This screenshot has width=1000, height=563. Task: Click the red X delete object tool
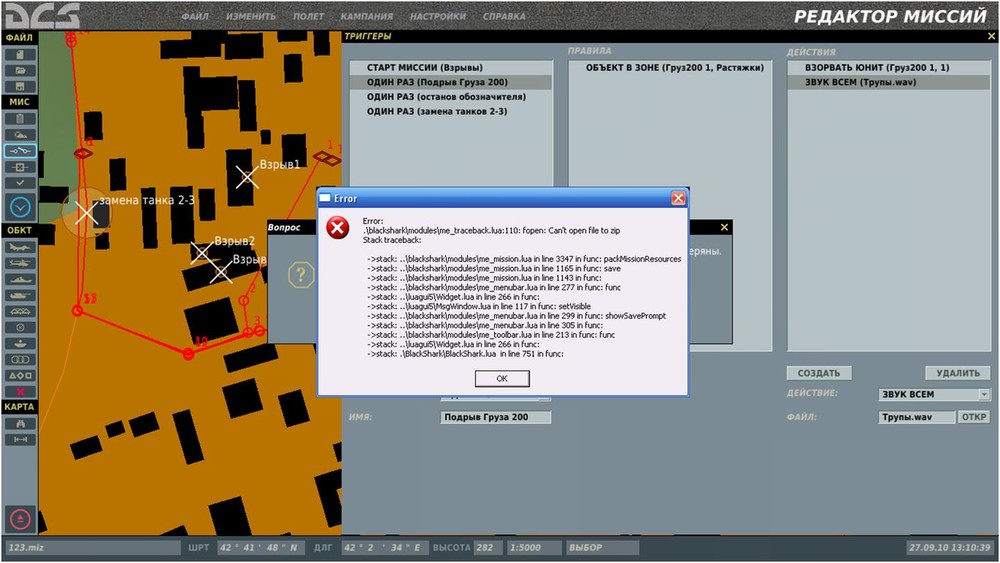[x=20, y=391]
